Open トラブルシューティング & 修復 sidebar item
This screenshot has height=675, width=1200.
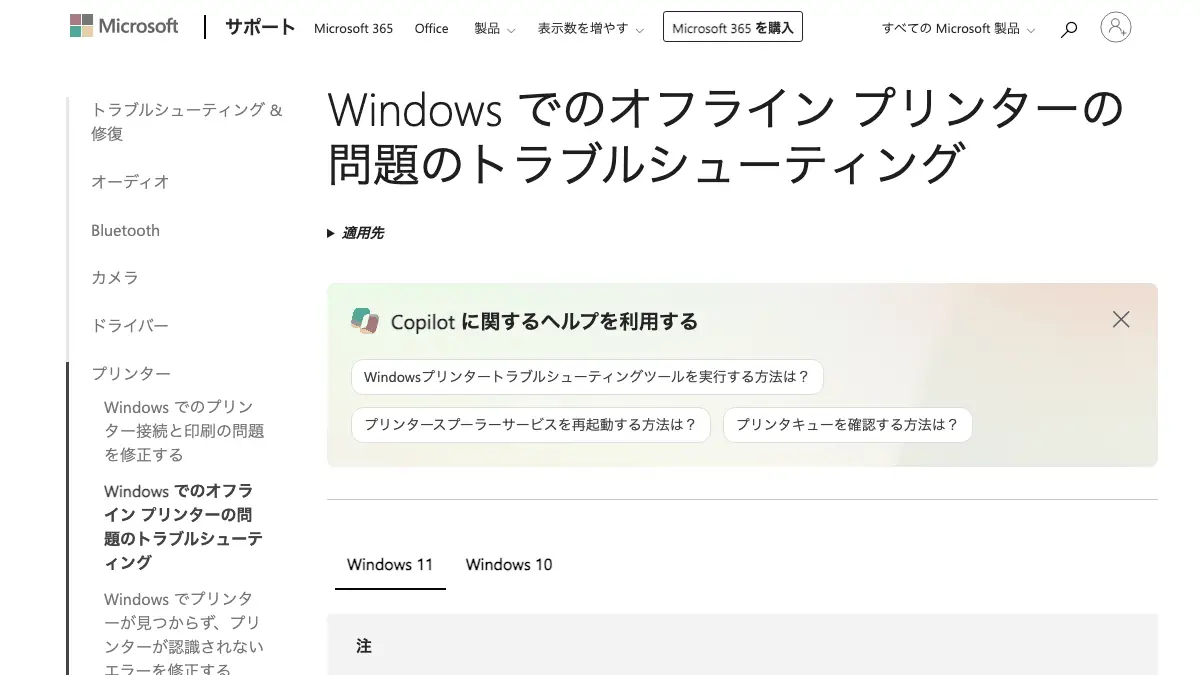[x=187, y=121]
